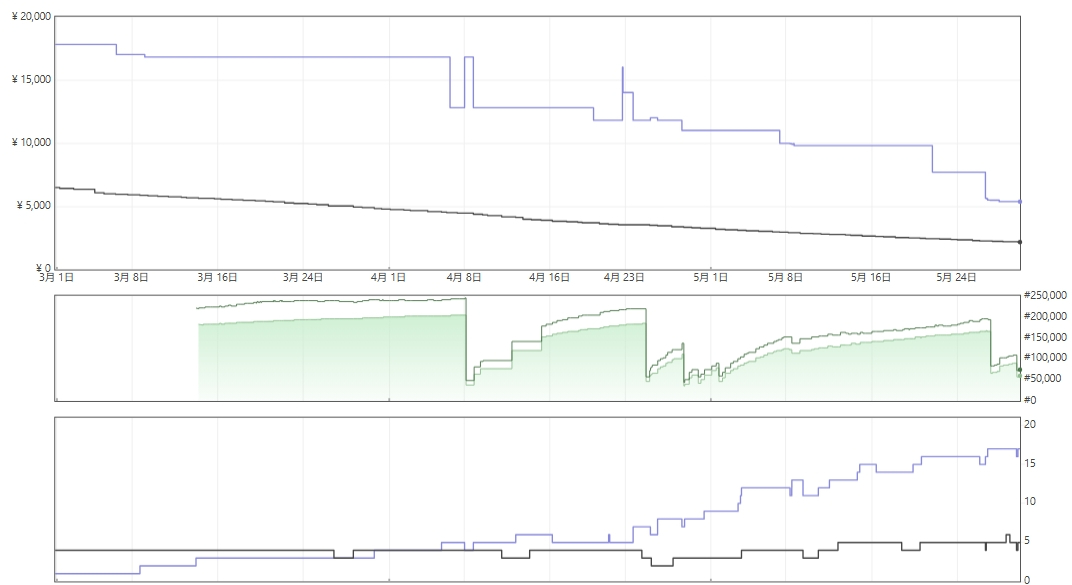1072x585 pixels.
Task: Click the 5月 16日 date label
Action: point(871,277)
